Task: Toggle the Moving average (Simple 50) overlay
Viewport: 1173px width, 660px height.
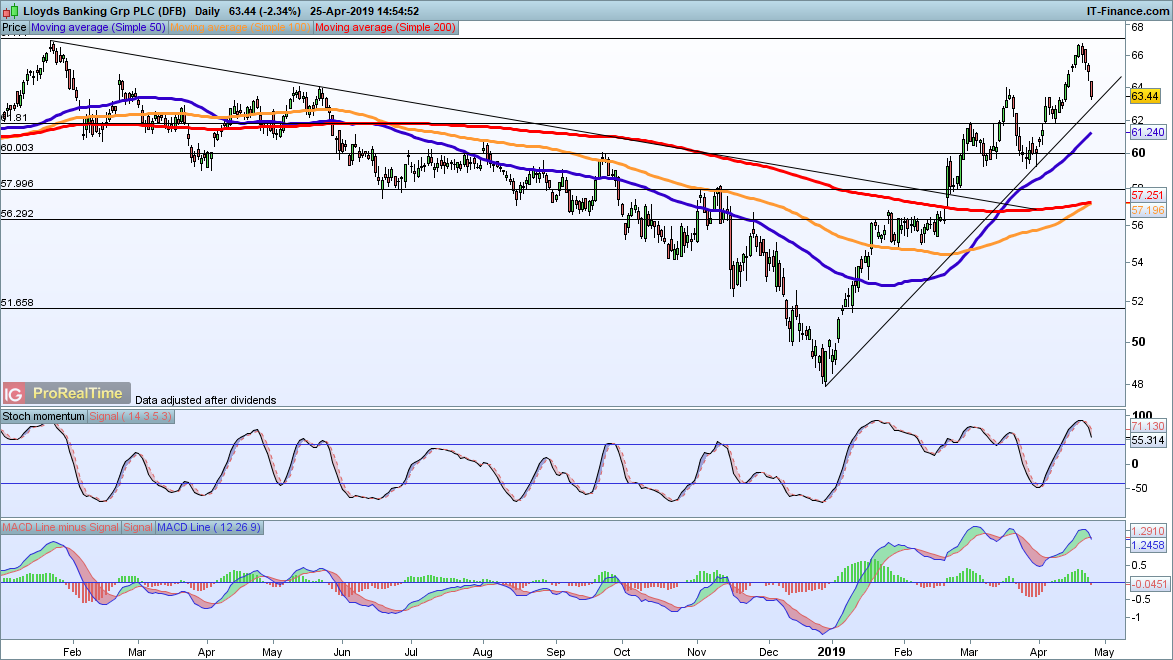Action: pyautogui.click(x=97, y=27)
